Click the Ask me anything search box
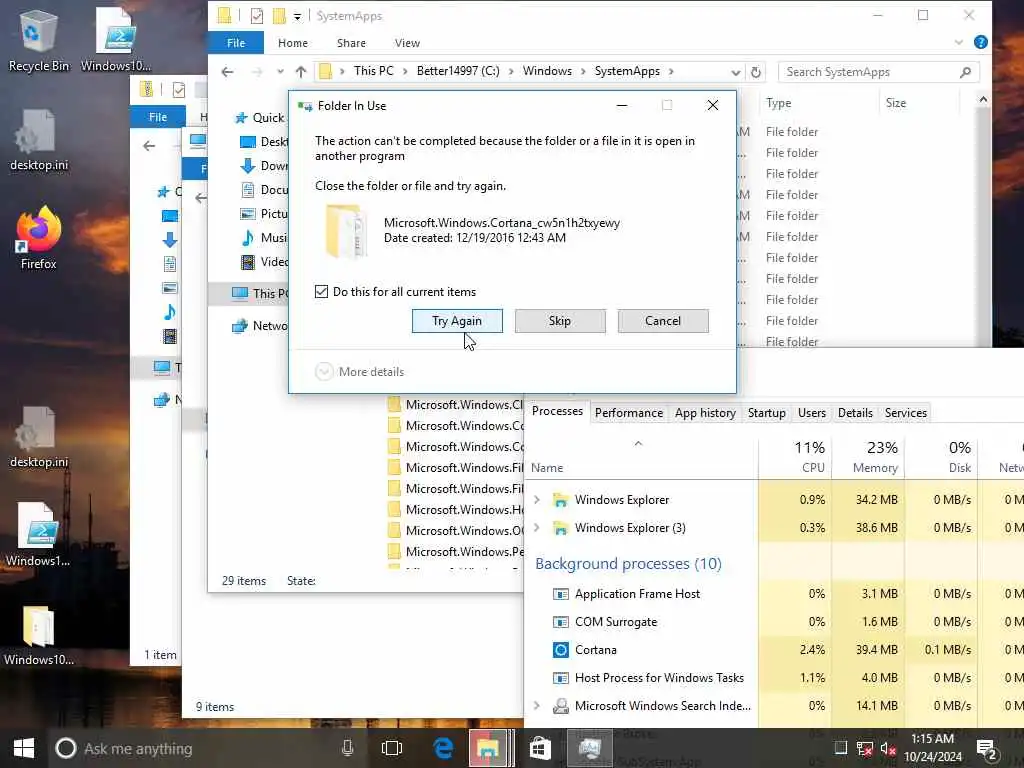 tap(193, 748)
